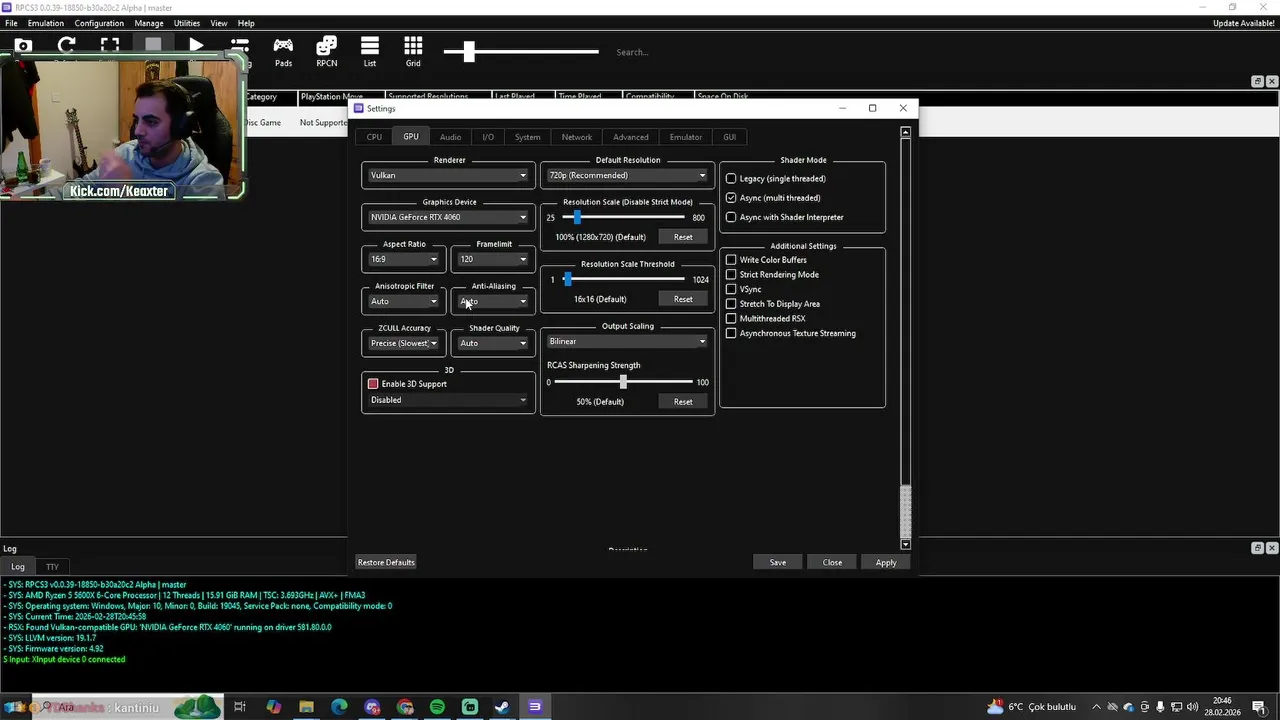
Task: Open Spotify from the taskbar
Action: pyautogui.click(x=437, y=707)
